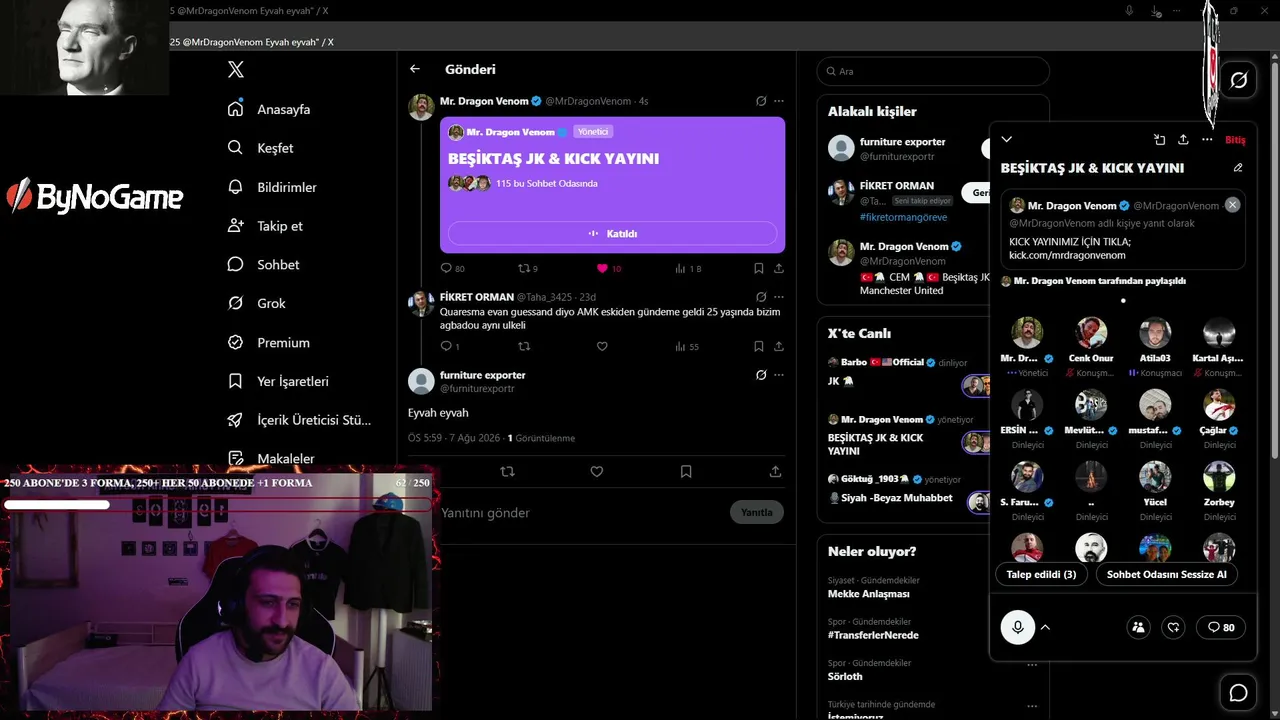The image size is (1280, 720).
Task: Open more options on Mr. Dragon Venom post
Action: 779,101
